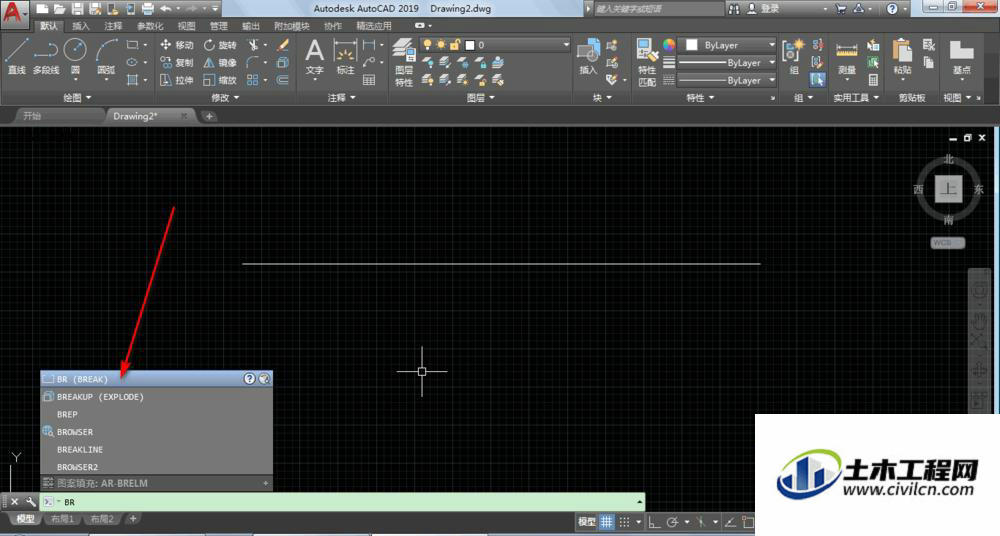Screen dimensions: 1000x536
Task: Select the Line (直线) tool
Action: 17,56
